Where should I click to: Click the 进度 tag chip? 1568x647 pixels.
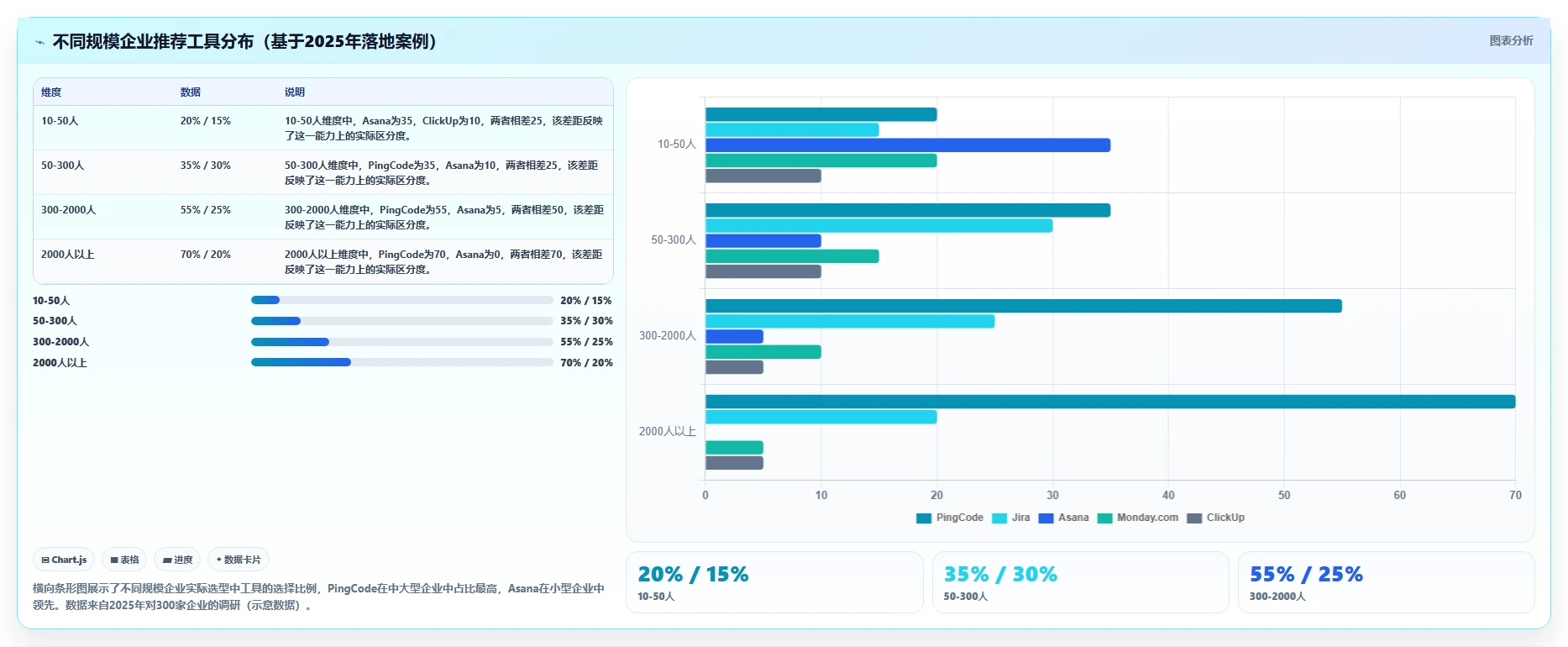(x=177, y=560)
